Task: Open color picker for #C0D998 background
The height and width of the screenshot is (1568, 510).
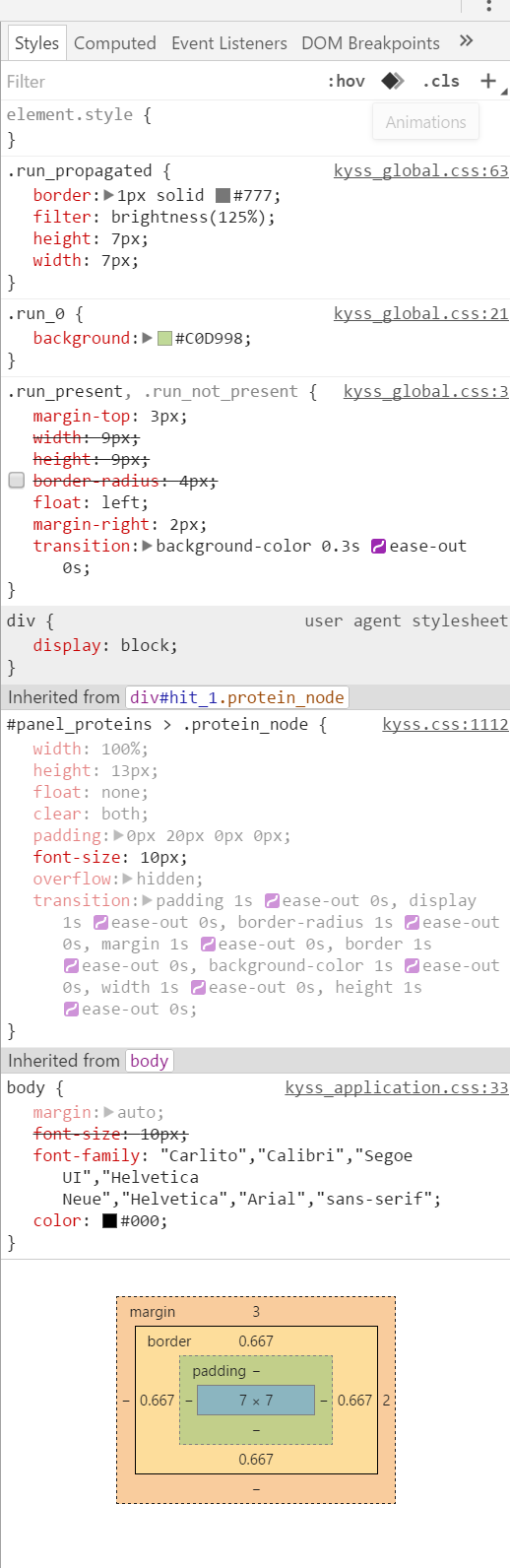Action: [x=164, y=339]
